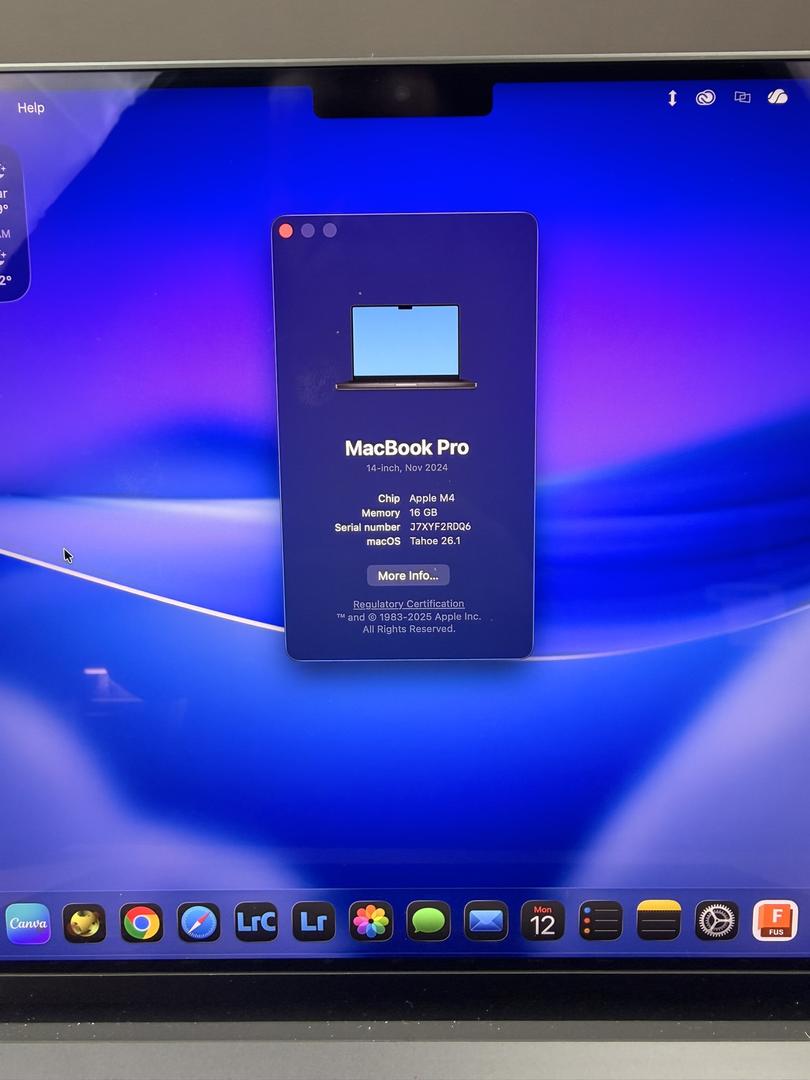
Task: Open Adobe Lightroom (Lr) in dock
Action: click(313, 922)
